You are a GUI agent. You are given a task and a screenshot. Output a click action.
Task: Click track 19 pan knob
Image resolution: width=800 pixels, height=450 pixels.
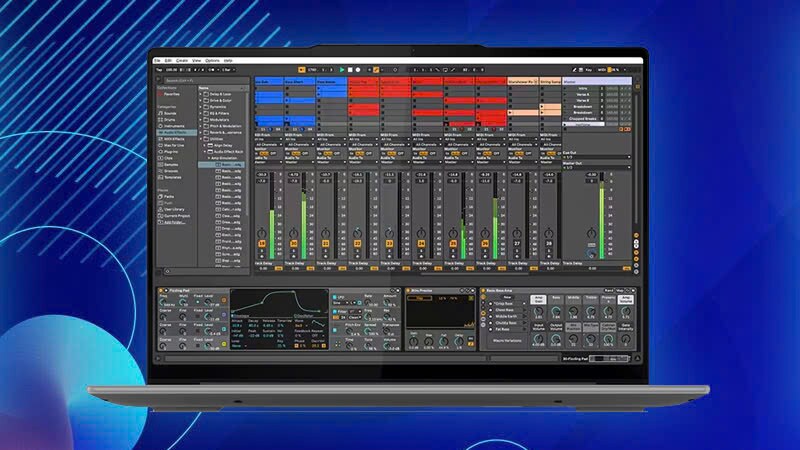[262, 233]
